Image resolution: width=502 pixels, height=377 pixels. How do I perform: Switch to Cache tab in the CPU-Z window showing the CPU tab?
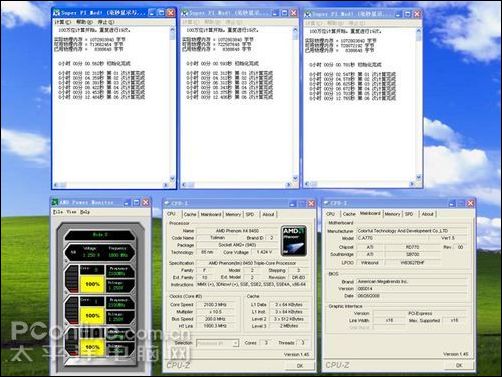190,214
